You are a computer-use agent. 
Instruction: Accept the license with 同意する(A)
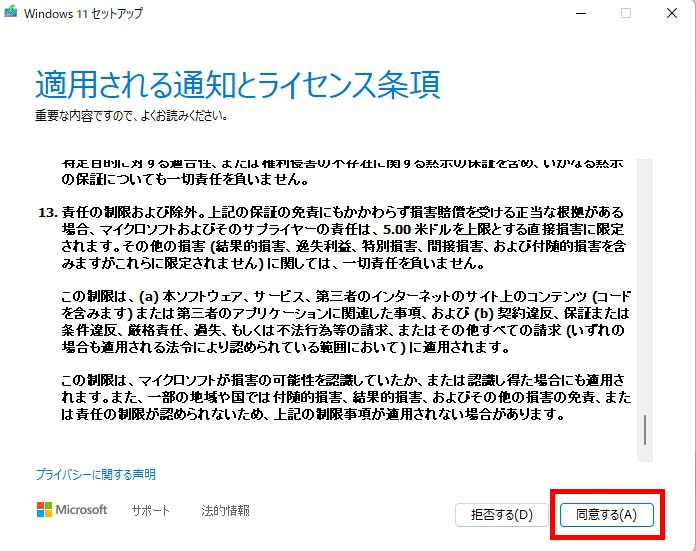607,515
